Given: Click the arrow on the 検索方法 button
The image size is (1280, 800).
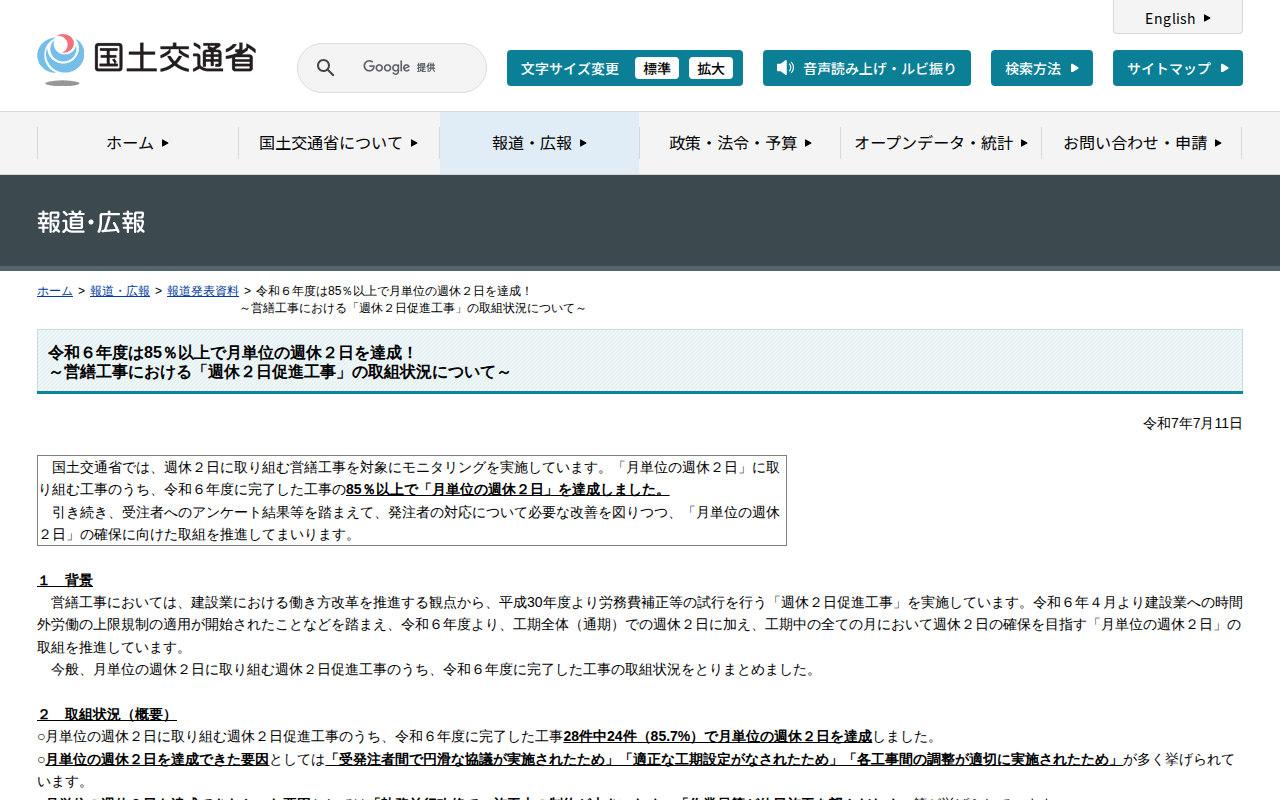Looking at the screenshot, I should tap(1074, 68).
